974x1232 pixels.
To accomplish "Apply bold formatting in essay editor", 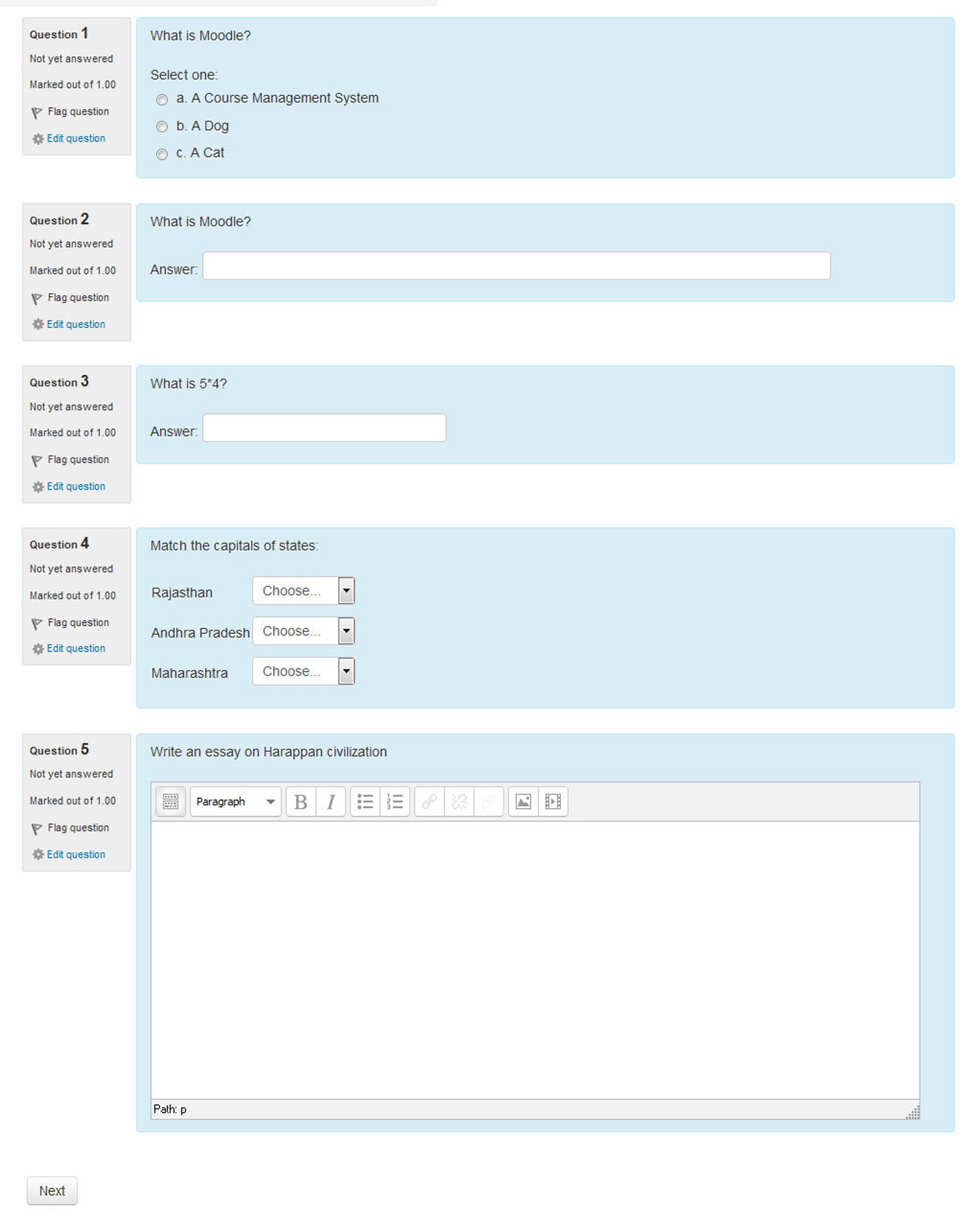I will click(301, 802).
